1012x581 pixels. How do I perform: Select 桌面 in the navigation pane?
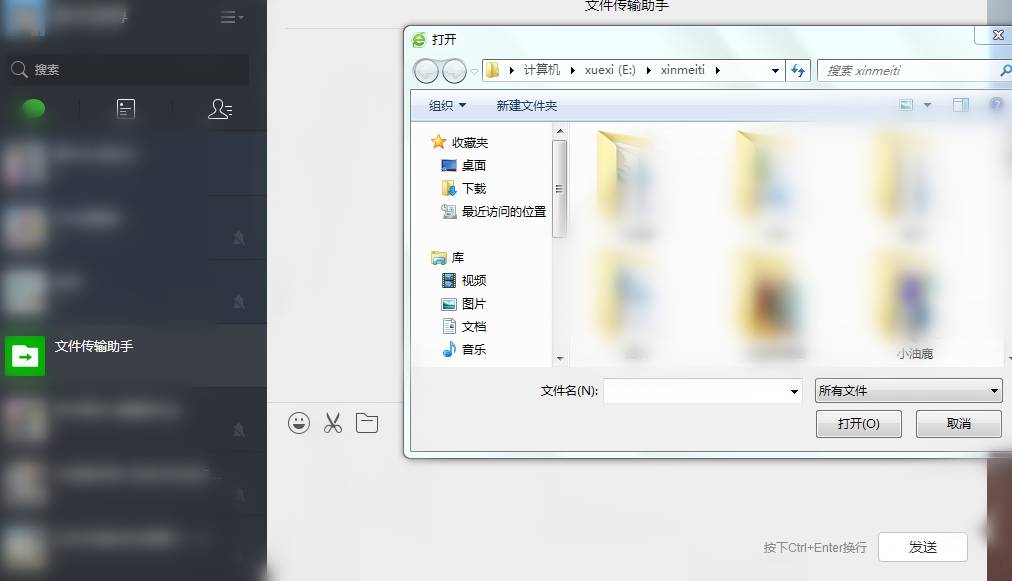tap(473, 165)
